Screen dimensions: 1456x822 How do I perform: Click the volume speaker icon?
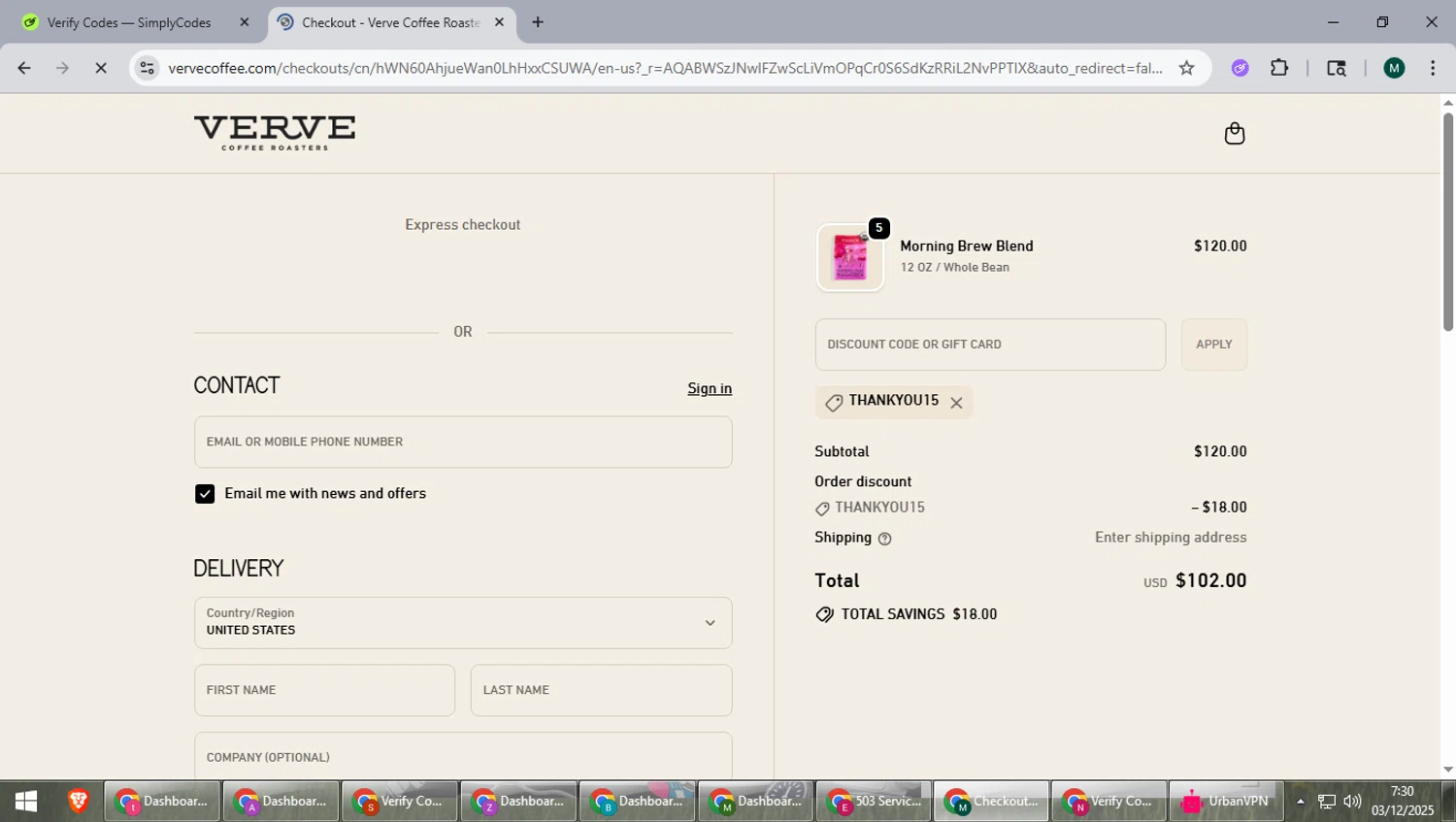pos(1352,802)
